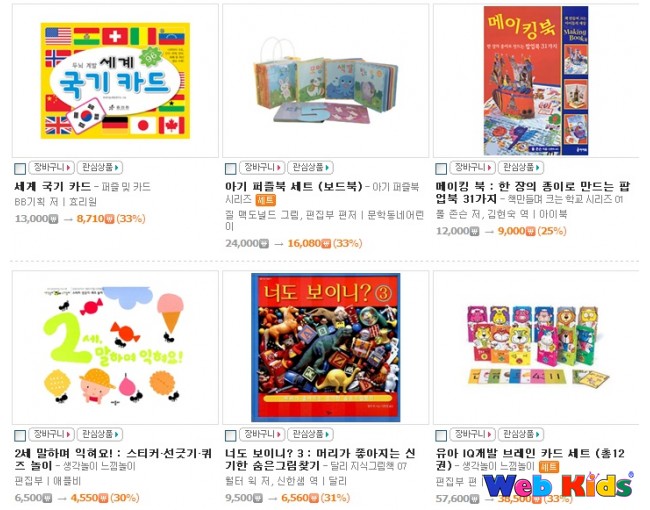Click the 메이킹 북 title link
This screenshot has height=510, width=650.
point(533,193)
